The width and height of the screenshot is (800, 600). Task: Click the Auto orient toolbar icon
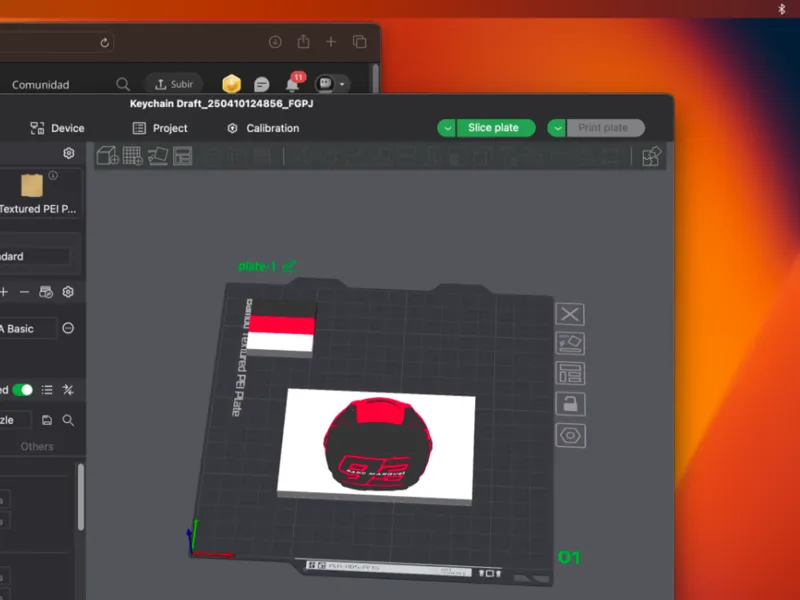coord(158,156)
